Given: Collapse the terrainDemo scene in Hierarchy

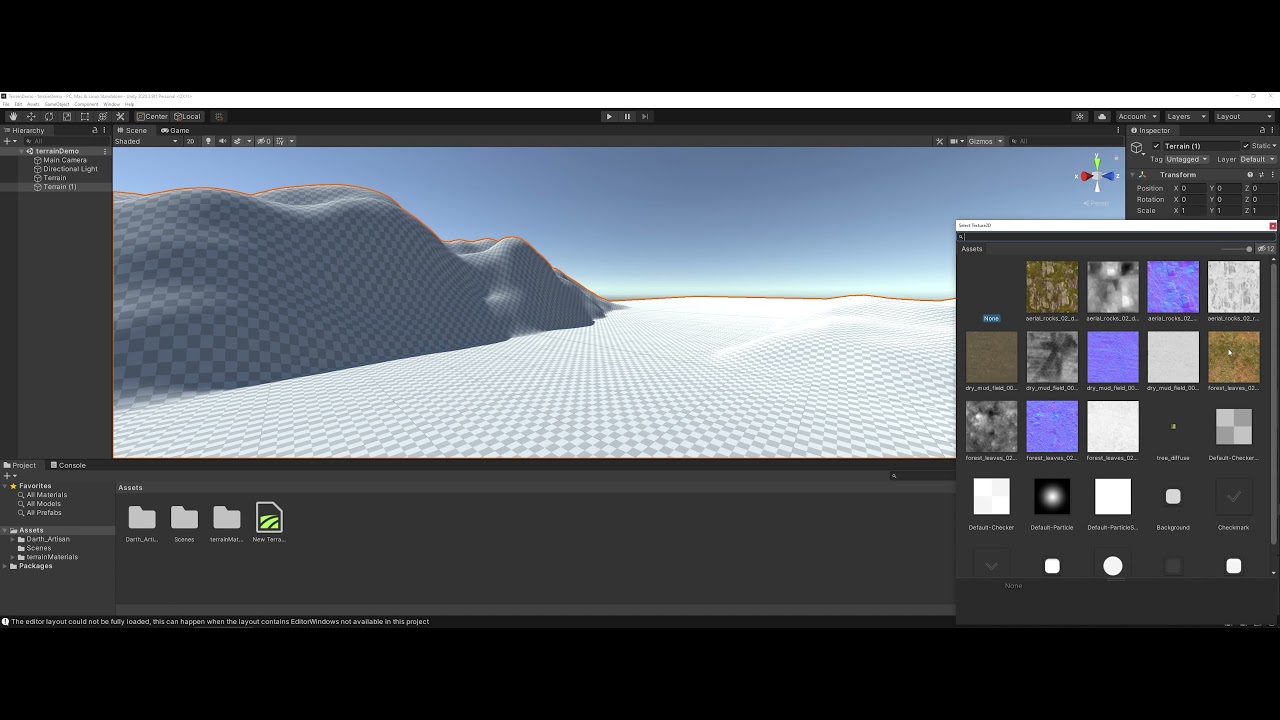Looking at the screenshot, I should (x=23, y=151).
